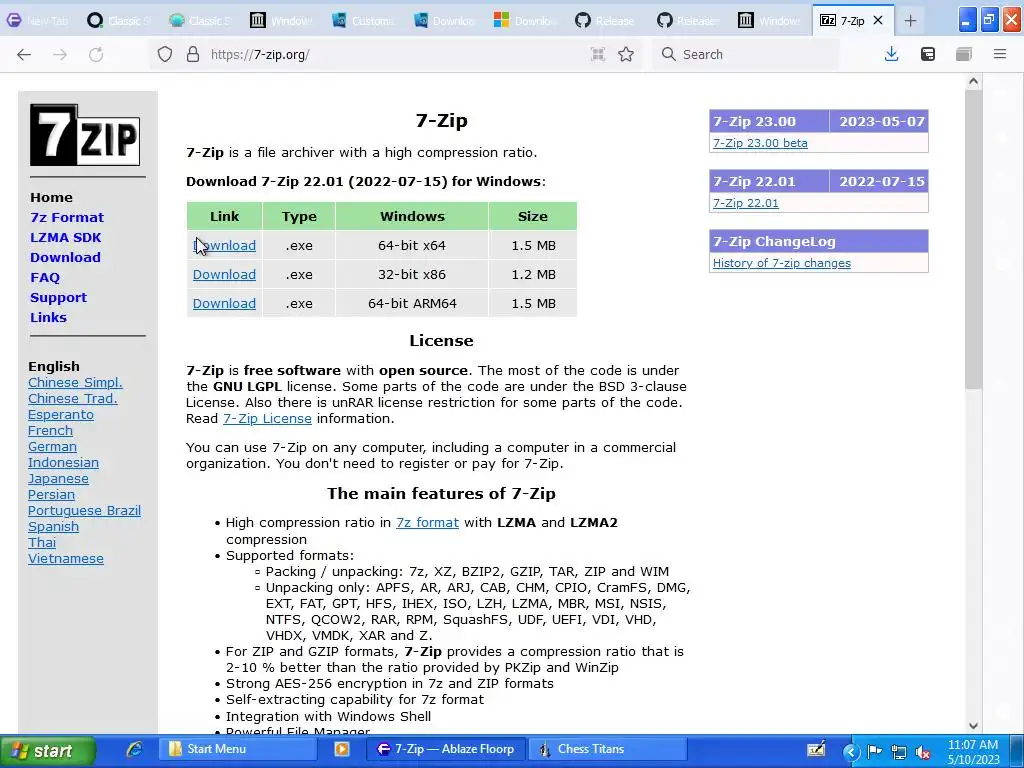This screenshot has height=768, width=1024.
Task: Switch the language to Portuguese Brazil
Action: [84, 511]
